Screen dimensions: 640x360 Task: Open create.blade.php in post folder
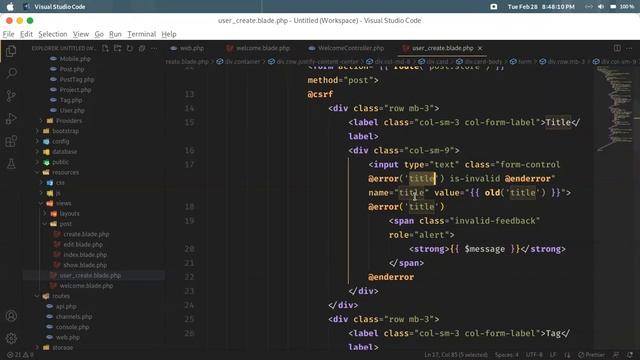(86, 234)
